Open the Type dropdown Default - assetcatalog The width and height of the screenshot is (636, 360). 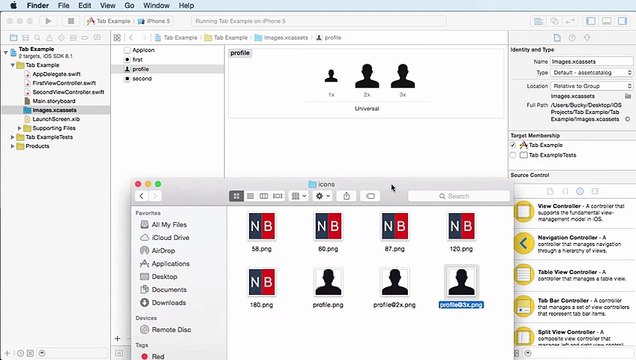click(592, 73)
